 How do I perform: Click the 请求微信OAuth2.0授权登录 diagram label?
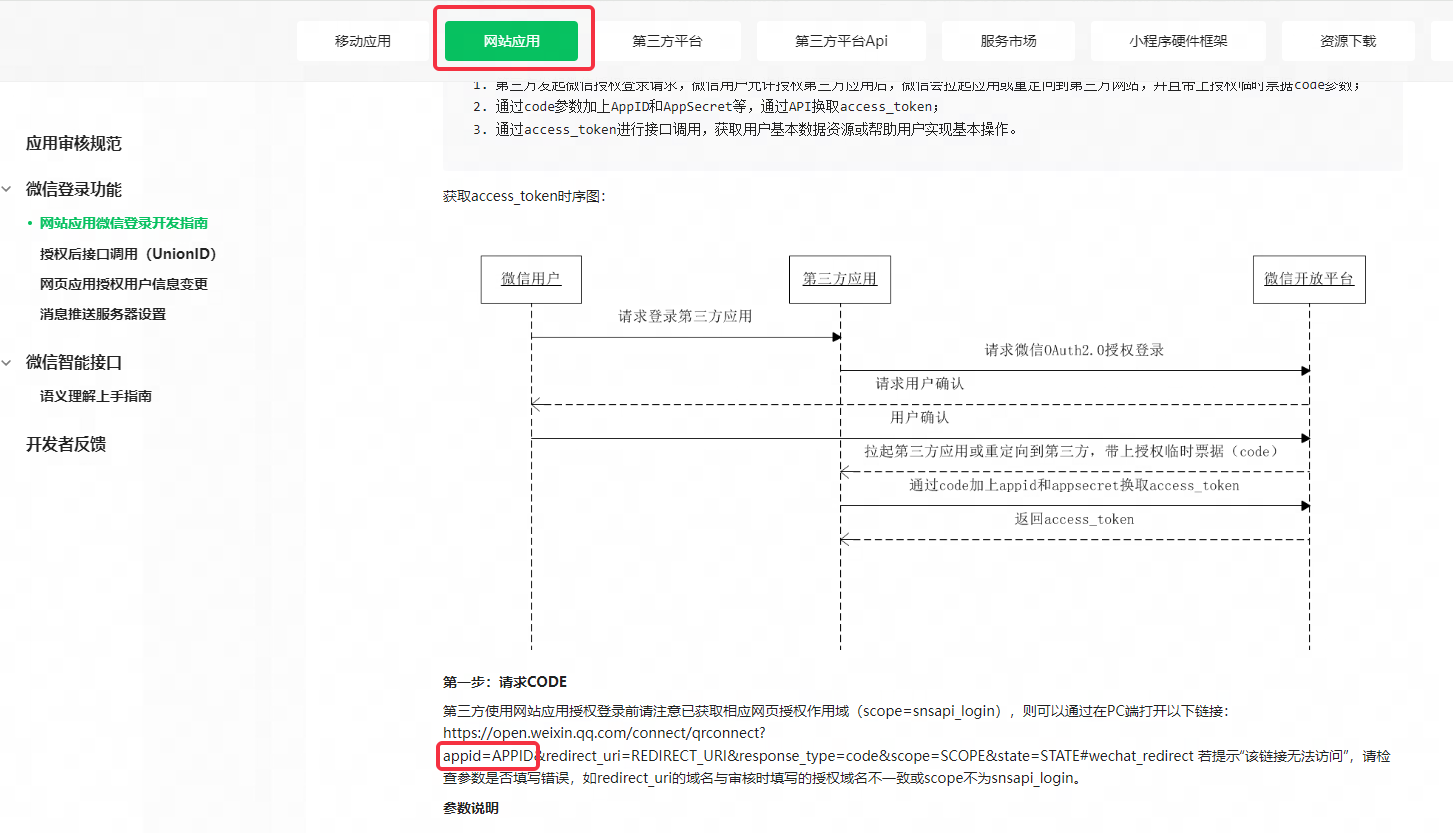pyautogui.click(x=1074, y=350)
